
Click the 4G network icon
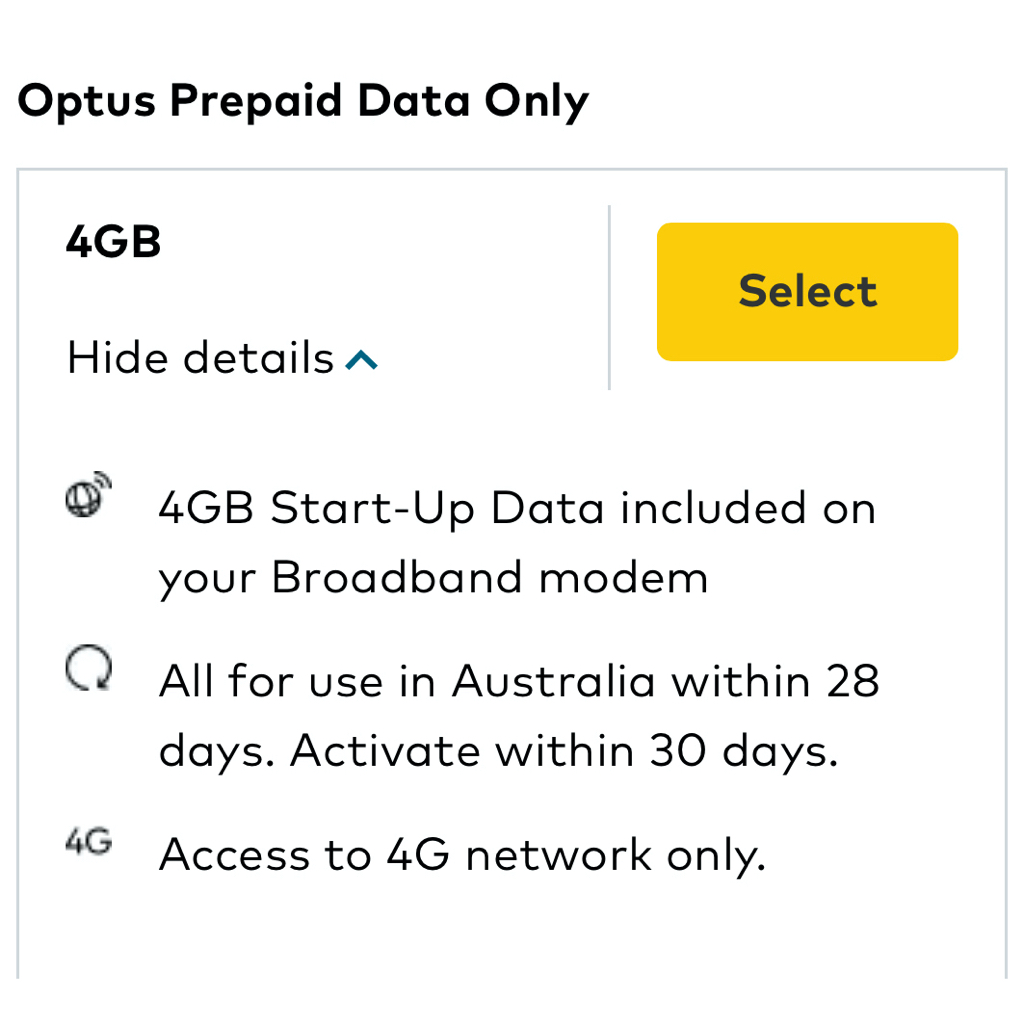click(x=88, y=842)
